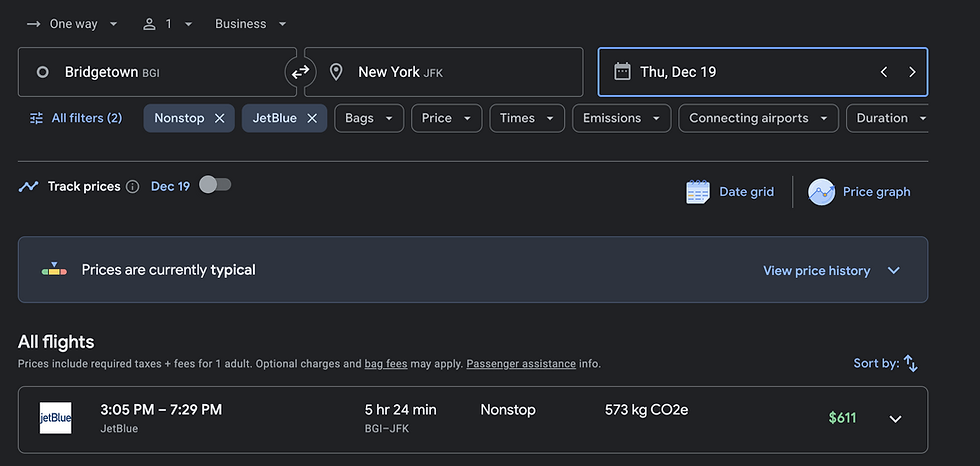980x466 pixels.
Task: Click the Bridgetown origin input field
Action: (x=158, y=72)
